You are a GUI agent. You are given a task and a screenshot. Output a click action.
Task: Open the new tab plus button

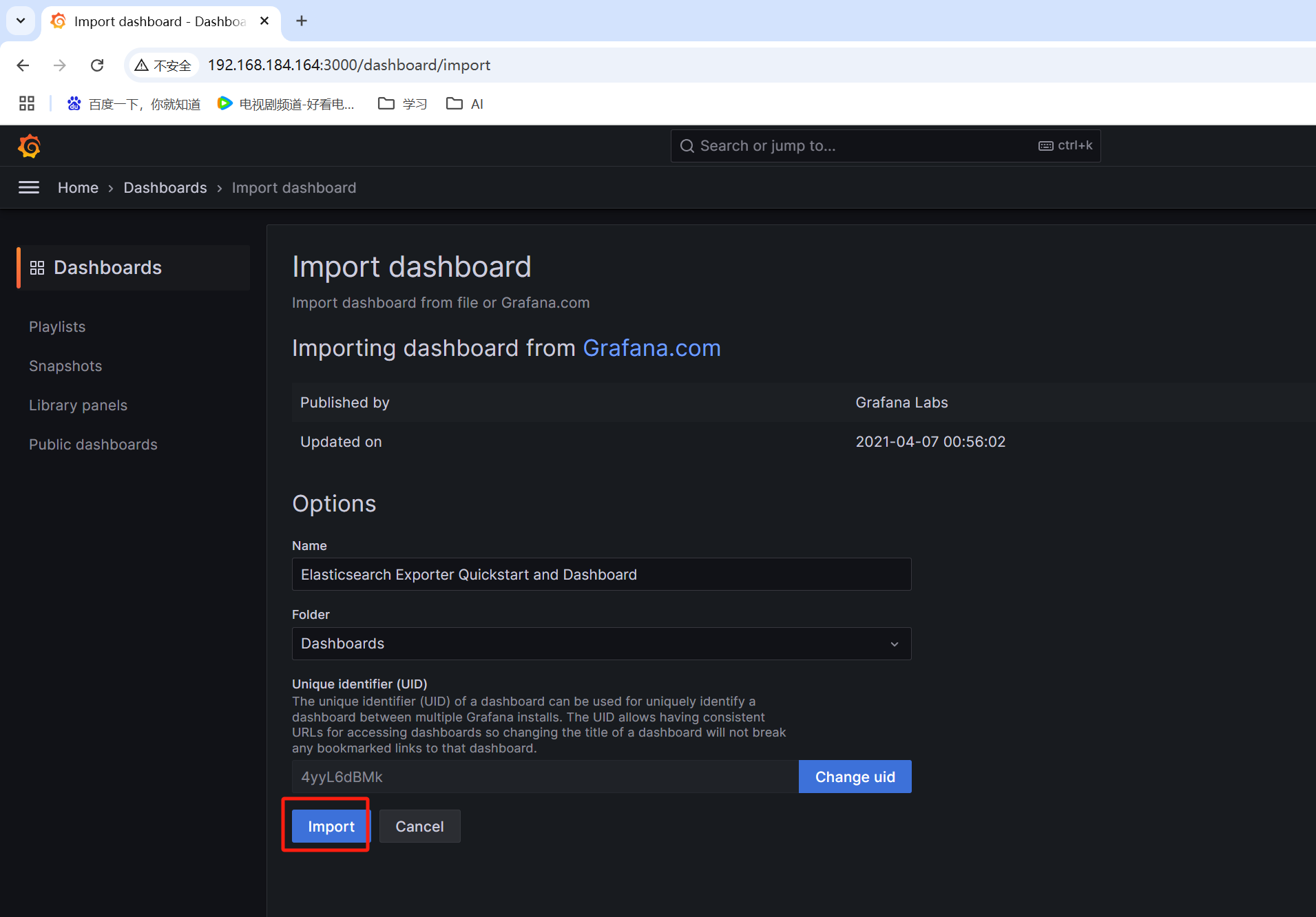(301, 21)
